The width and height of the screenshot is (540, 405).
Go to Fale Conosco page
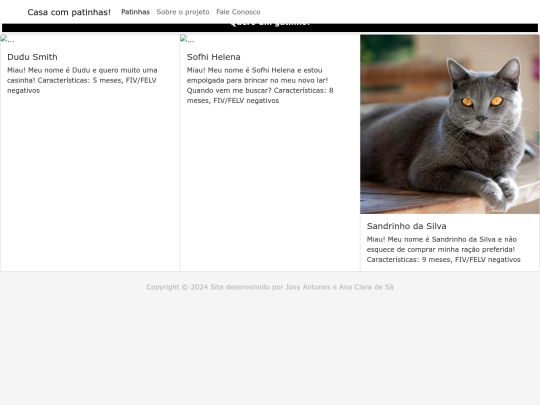tap(238, 12)
